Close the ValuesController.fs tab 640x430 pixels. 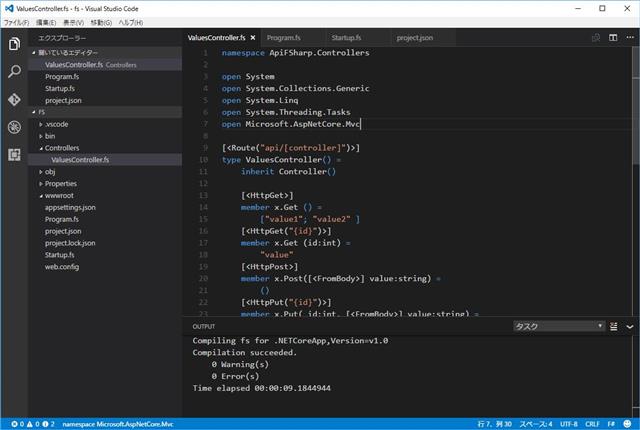point(252,37)
